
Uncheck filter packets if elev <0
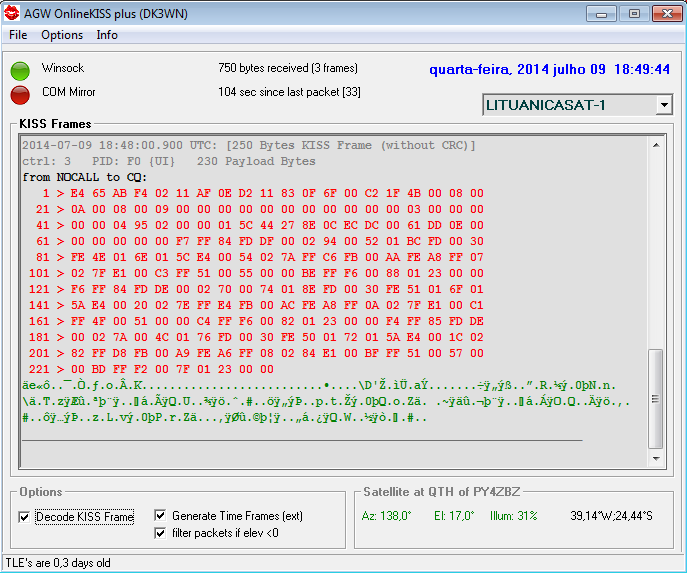[161, 533]
